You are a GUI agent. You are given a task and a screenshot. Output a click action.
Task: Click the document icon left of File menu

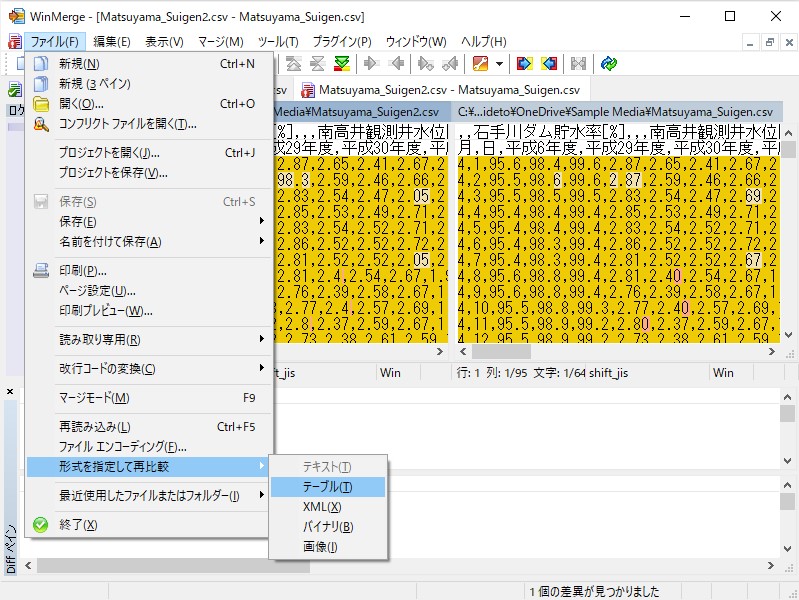coord(15,42)
